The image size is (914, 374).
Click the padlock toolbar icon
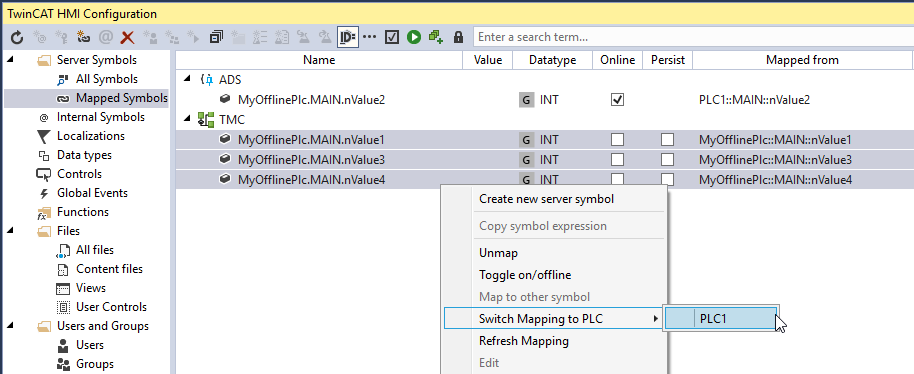pos(458,37)
